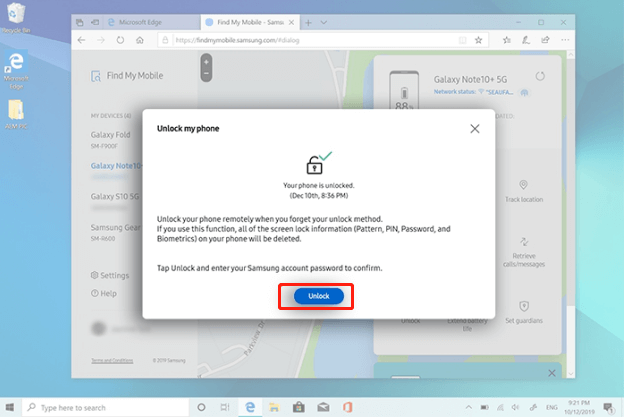
Task: Close the Find My Mobile tab
Action: 291,22
